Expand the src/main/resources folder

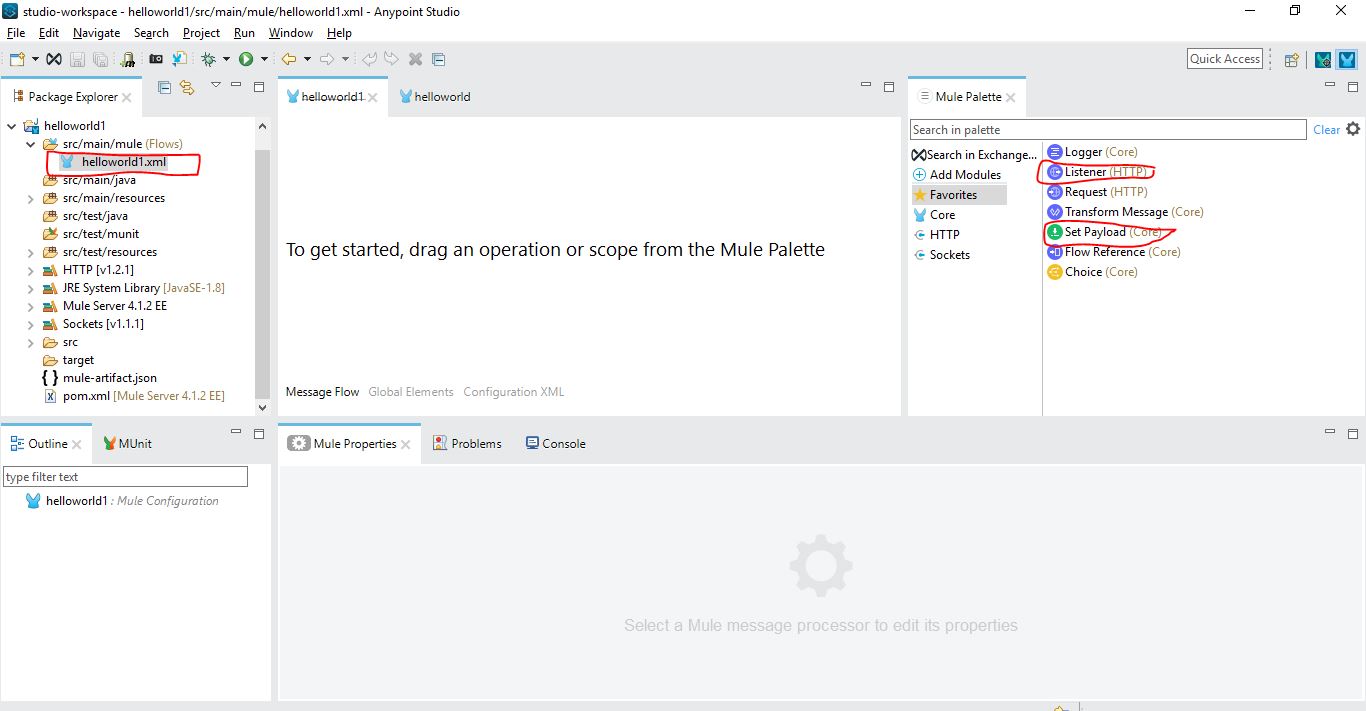coord(31,198)
